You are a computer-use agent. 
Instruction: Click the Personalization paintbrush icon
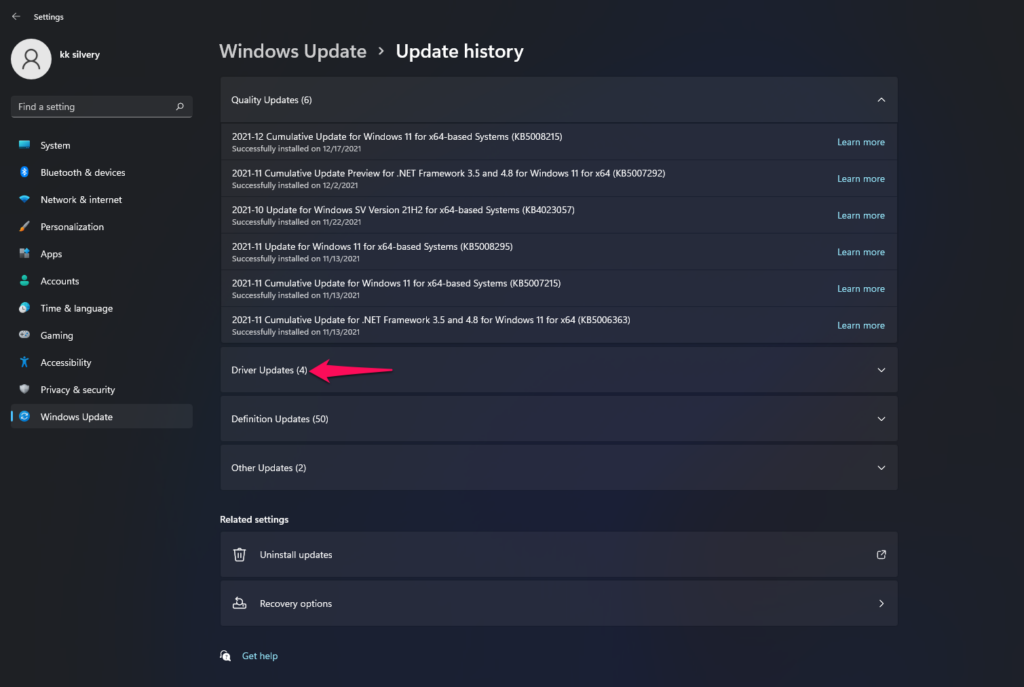[24, 227]
